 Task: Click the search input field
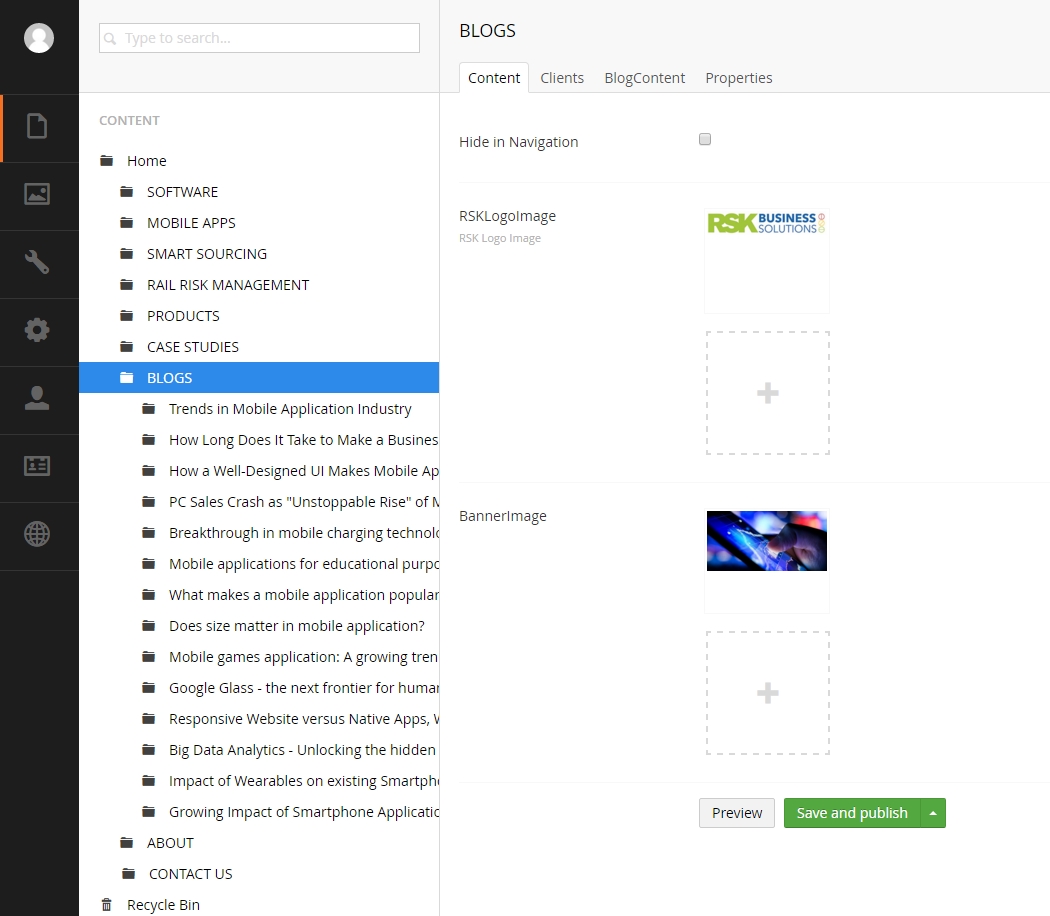click(x=259, y=38)
